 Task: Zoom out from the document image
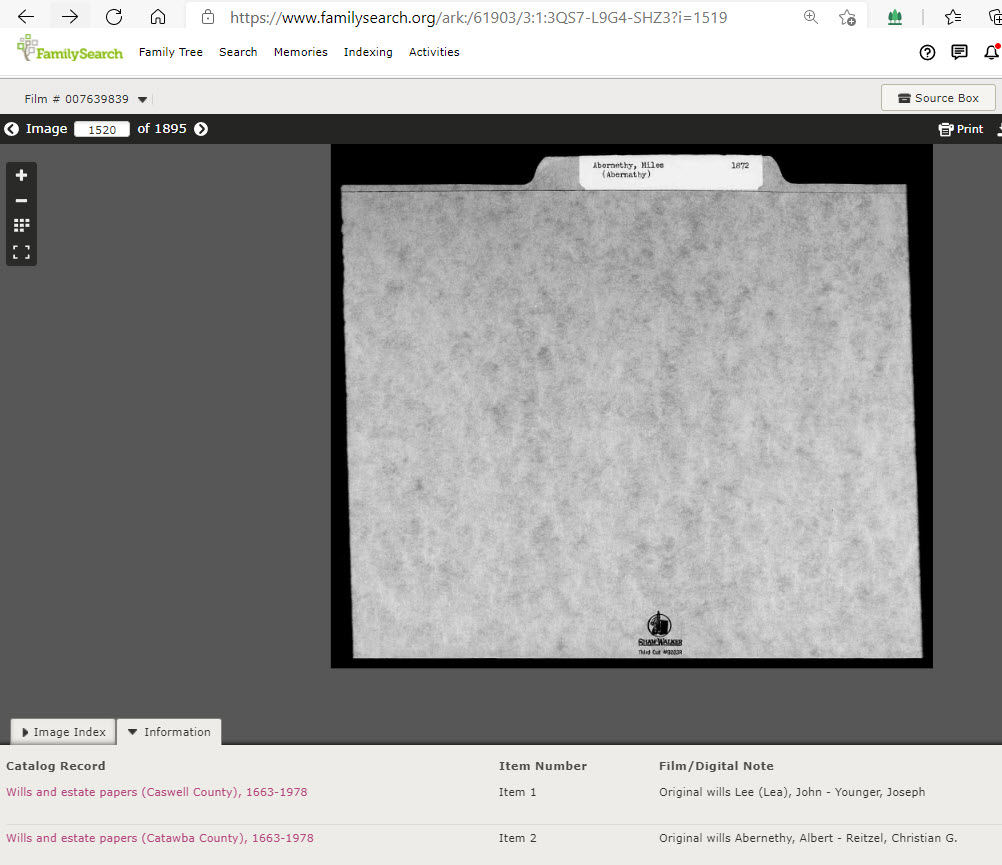[21, 200]
